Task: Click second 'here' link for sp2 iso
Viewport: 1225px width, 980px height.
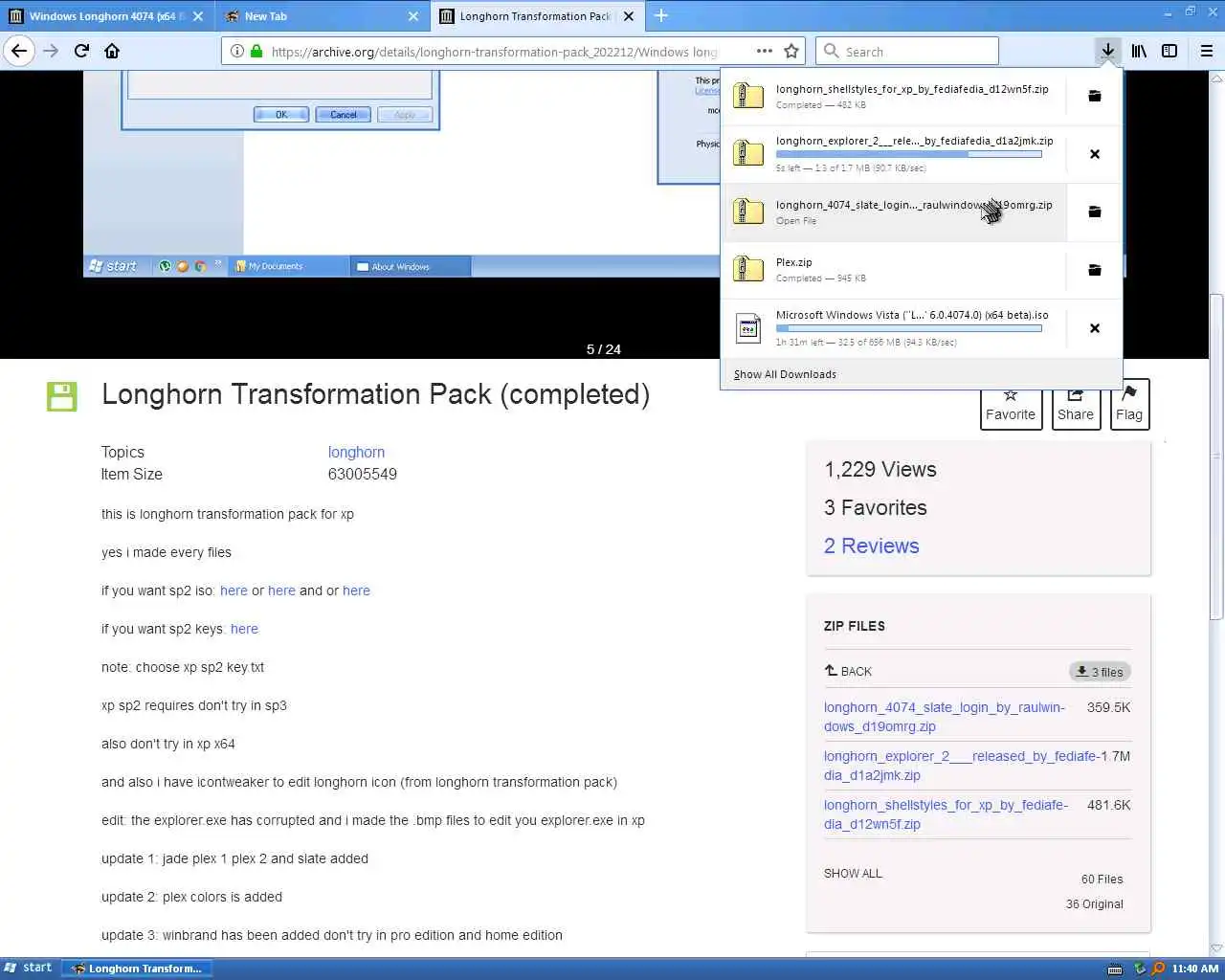Action: coord(281,590)
